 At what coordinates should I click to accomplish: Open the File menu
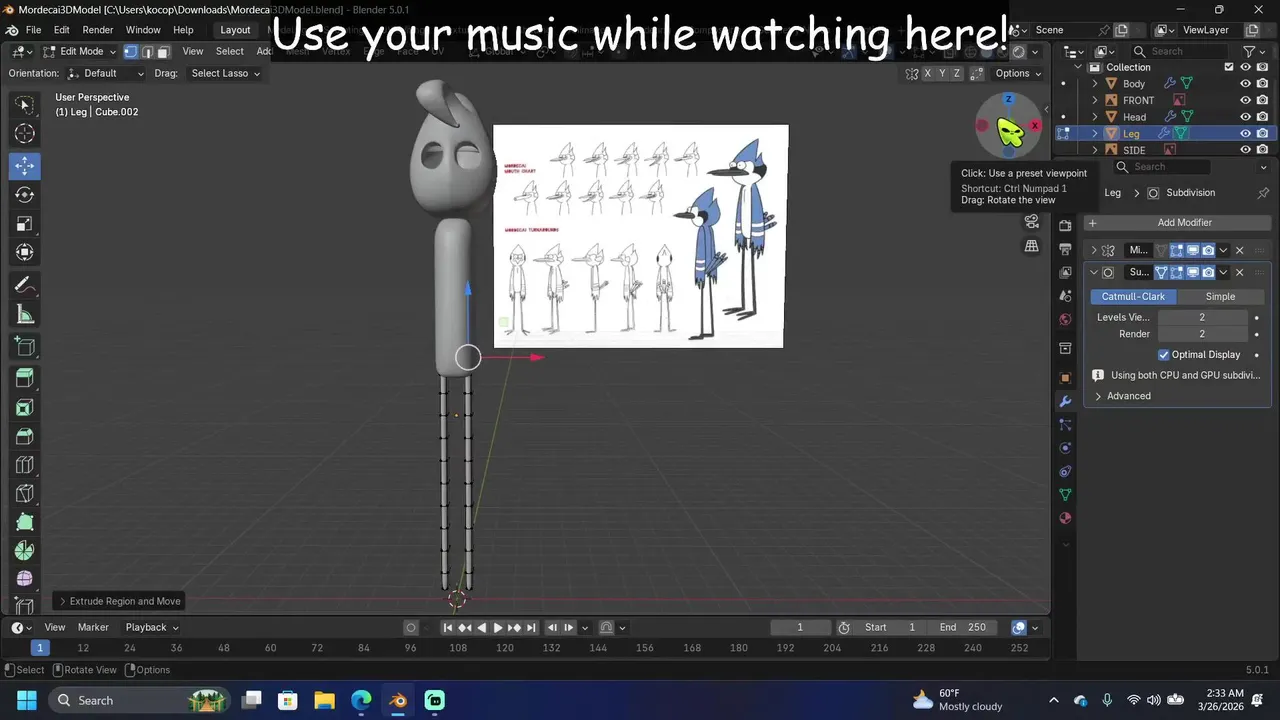33,30
